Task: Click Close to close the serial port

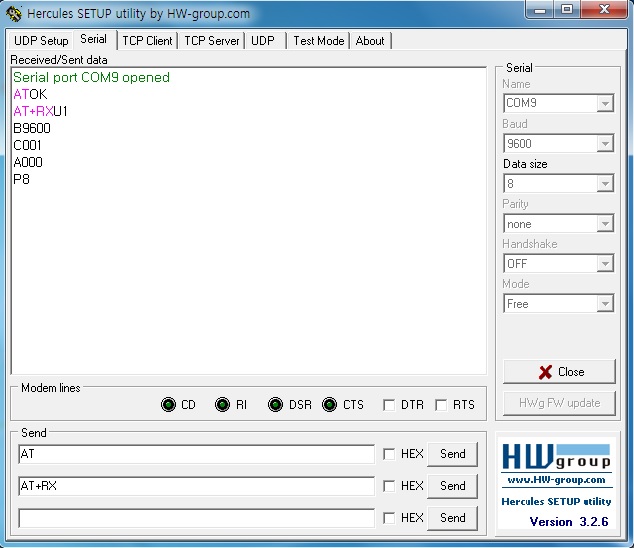Action: click(559, 372)
